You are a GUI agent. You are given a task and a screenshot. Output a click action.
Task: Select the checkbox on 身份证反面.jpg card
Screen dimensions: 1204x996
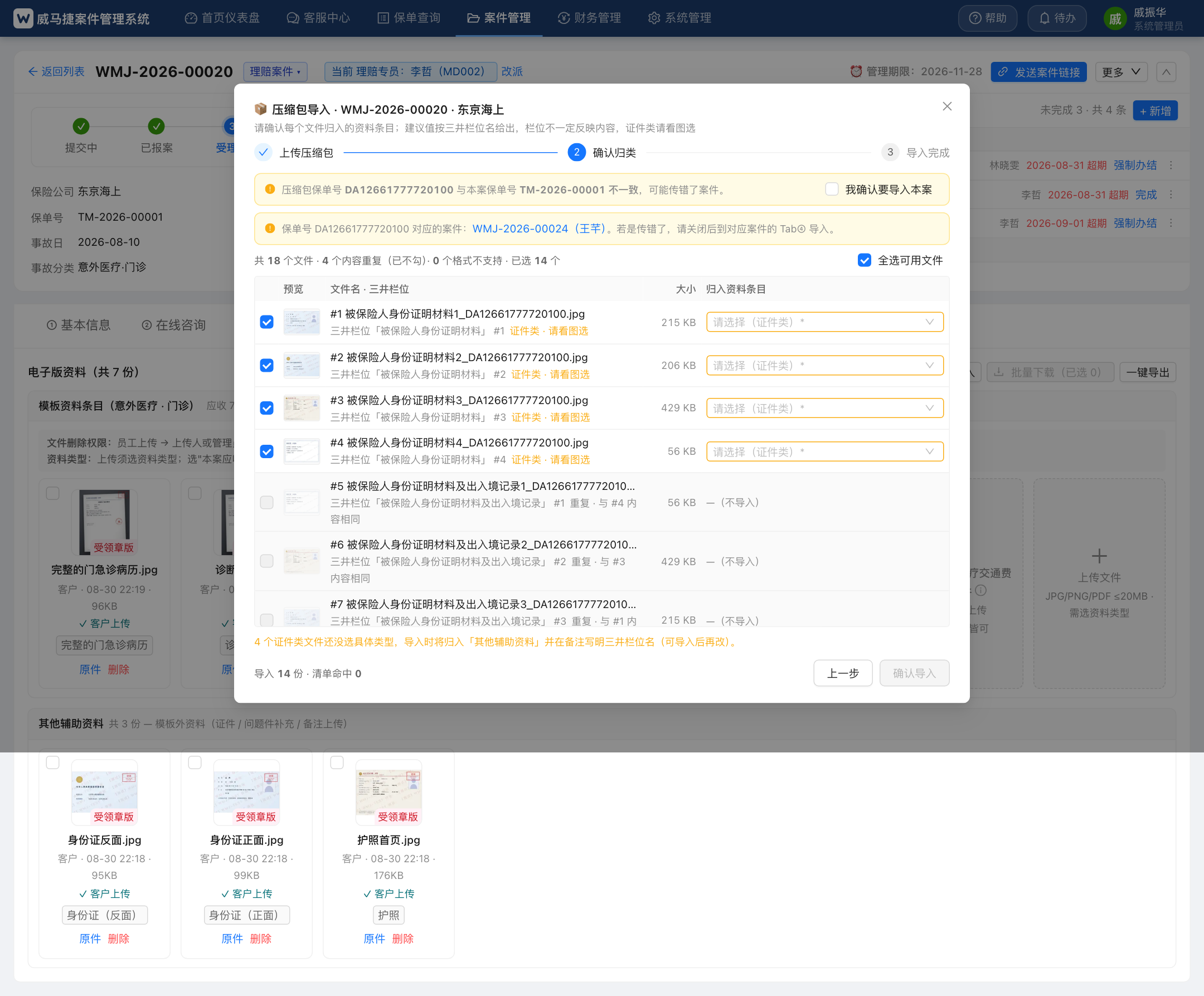(x=53, y=762)
